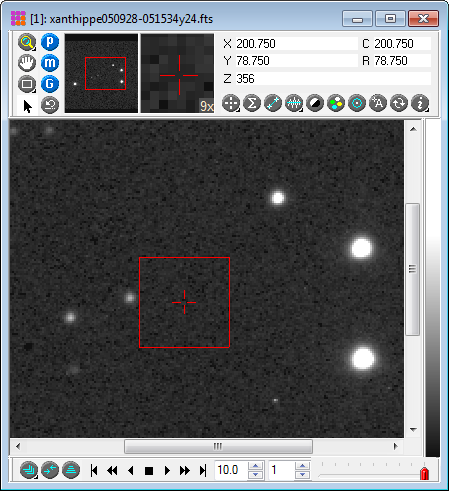The image size is (449, 491).
Task: Open the Sigma statistics tool
Action: (x=252, y=103)
